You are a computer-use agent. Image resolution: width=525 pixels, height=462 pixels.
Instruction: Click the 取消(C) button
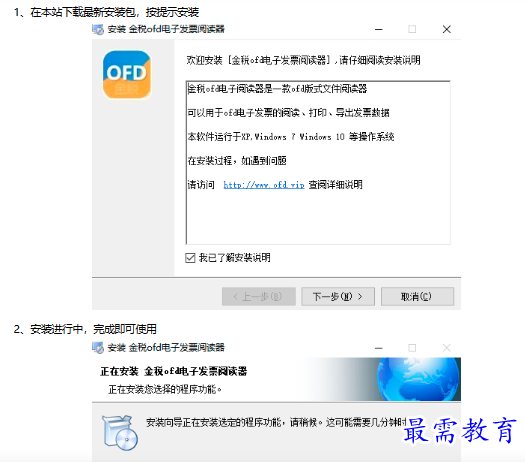(417, 296)
